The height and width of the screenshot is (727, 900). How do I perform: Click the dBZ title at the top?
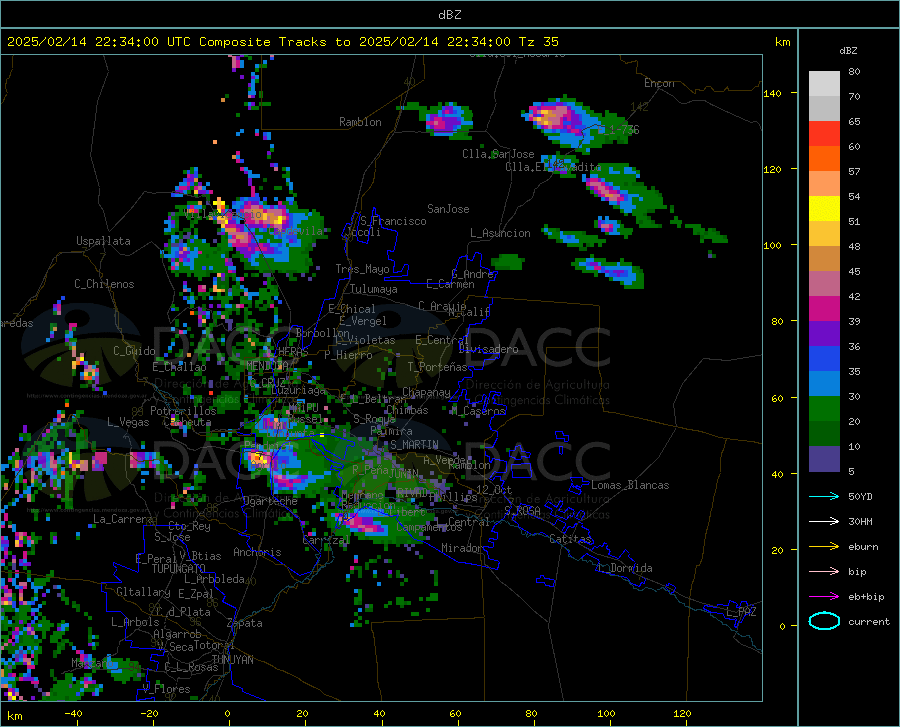[449, 15]
